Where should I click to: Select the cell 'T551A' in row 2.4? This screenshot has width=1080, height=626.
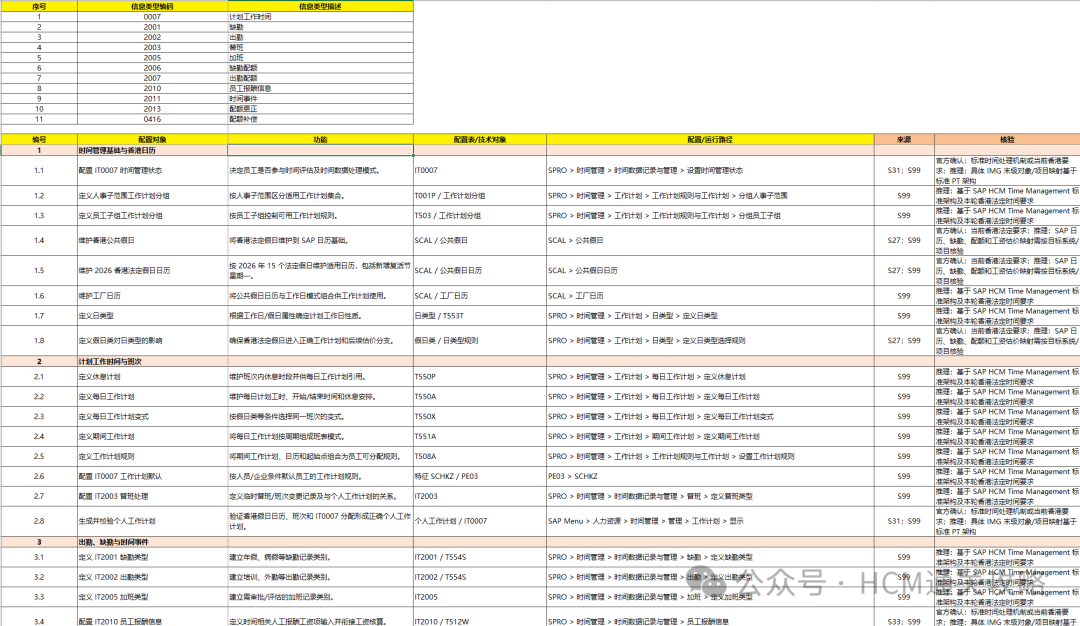(480, 437)
